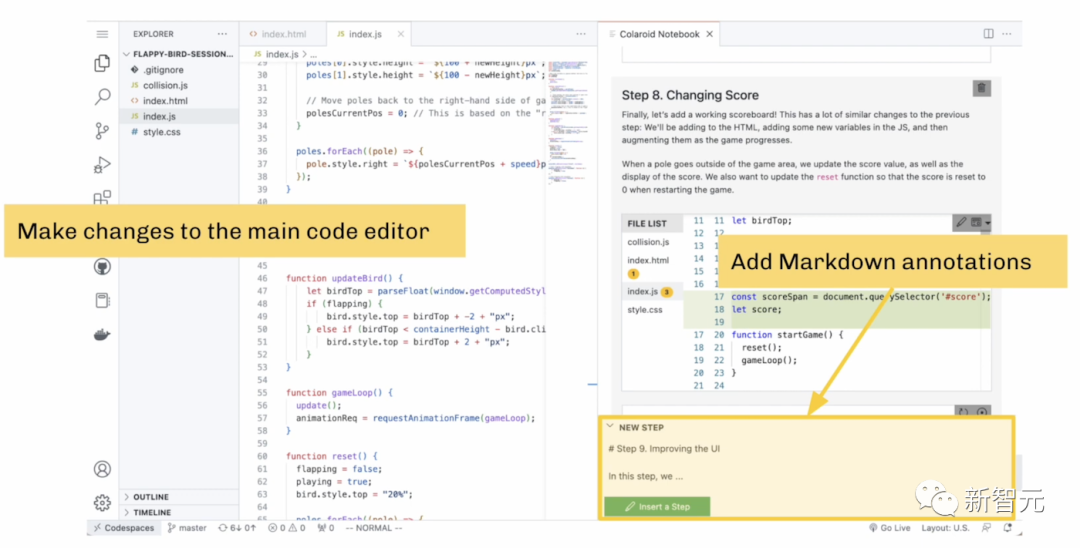Image resolution: width=1080 pixels, height=548 pixels.
Task: Delete Step 8 using the trash icon
Action: [x=981, y=89]
